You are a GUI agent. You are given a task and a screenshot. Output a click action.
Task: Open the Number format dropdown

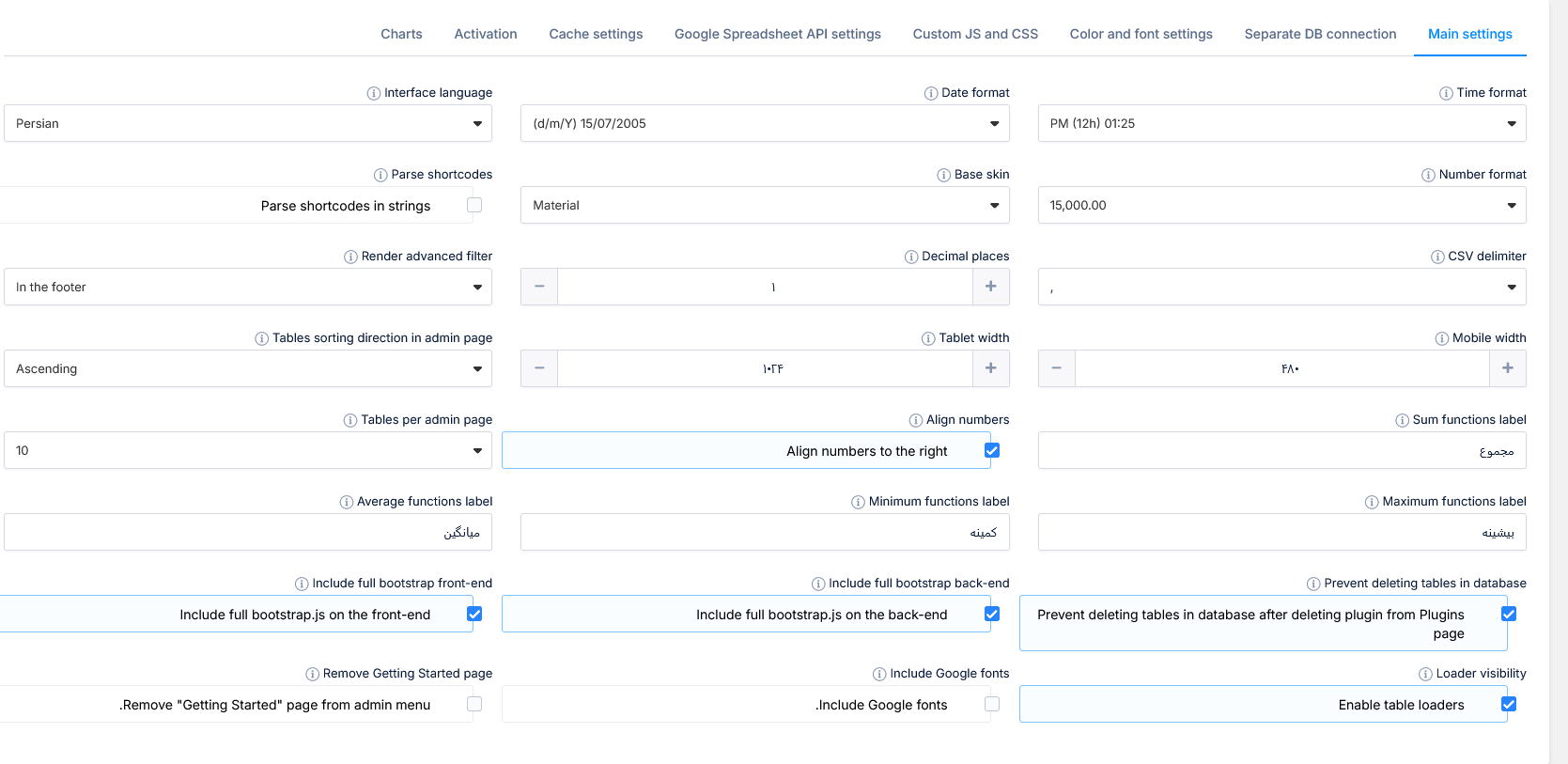tap(1281, 205)
